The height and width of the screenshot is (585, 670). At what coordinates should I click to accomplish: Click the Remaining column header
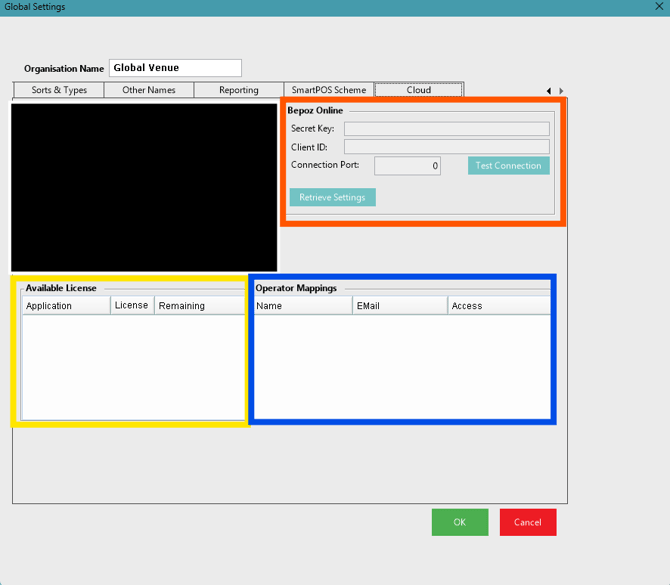(198, 306)
